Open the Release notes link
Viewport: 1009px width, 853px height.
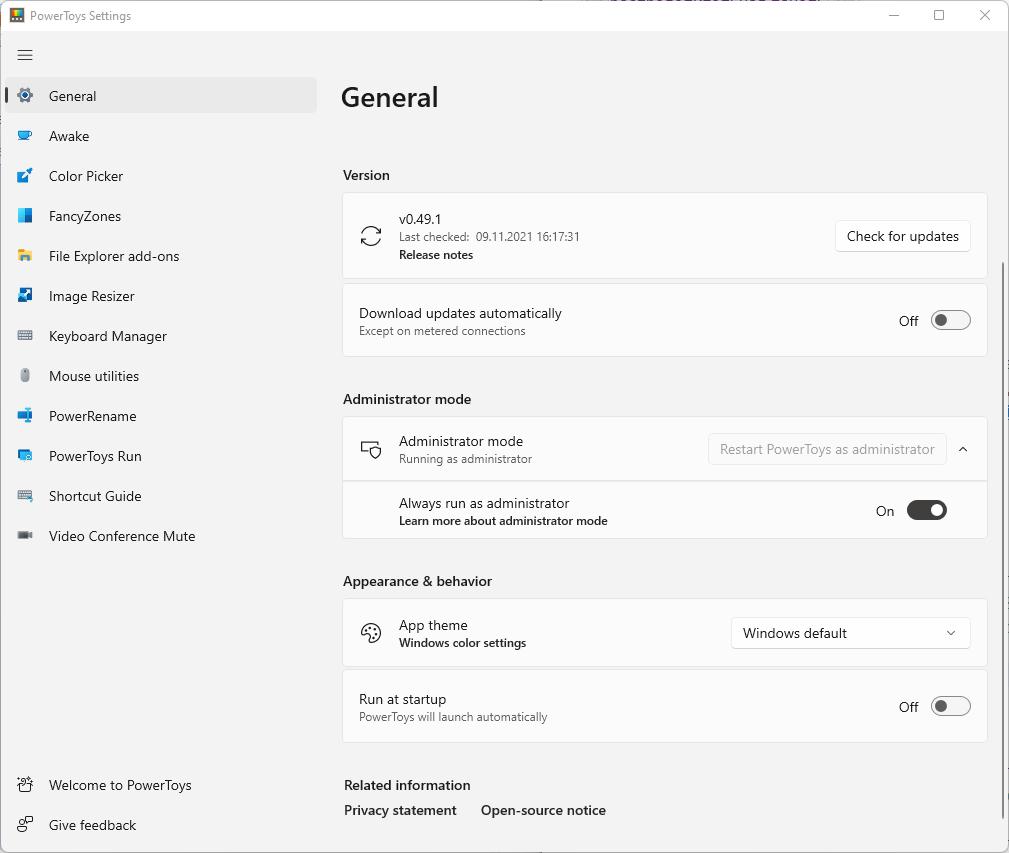(436, 255)
